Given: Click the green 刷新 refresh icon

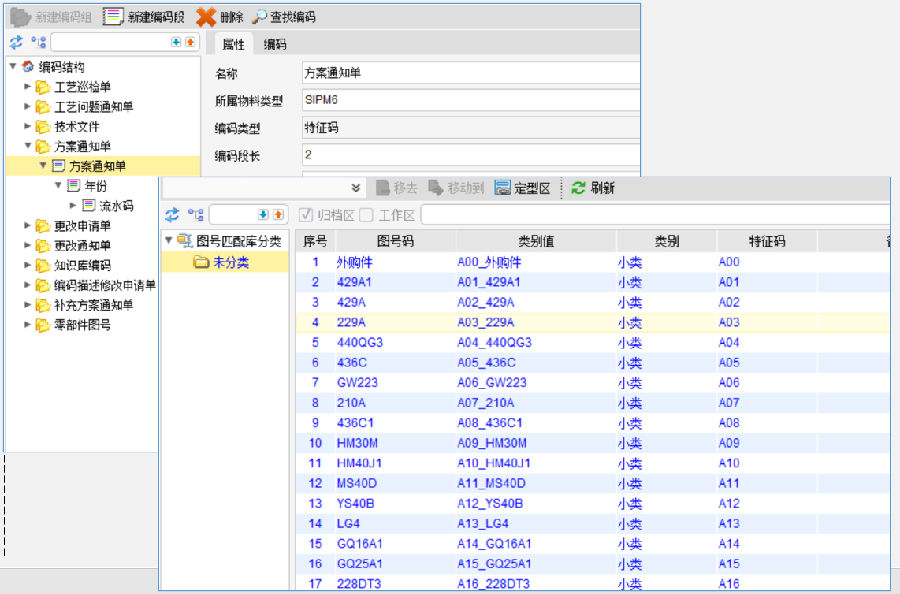Looking at the screenshot, I should [x=578, y=188].
